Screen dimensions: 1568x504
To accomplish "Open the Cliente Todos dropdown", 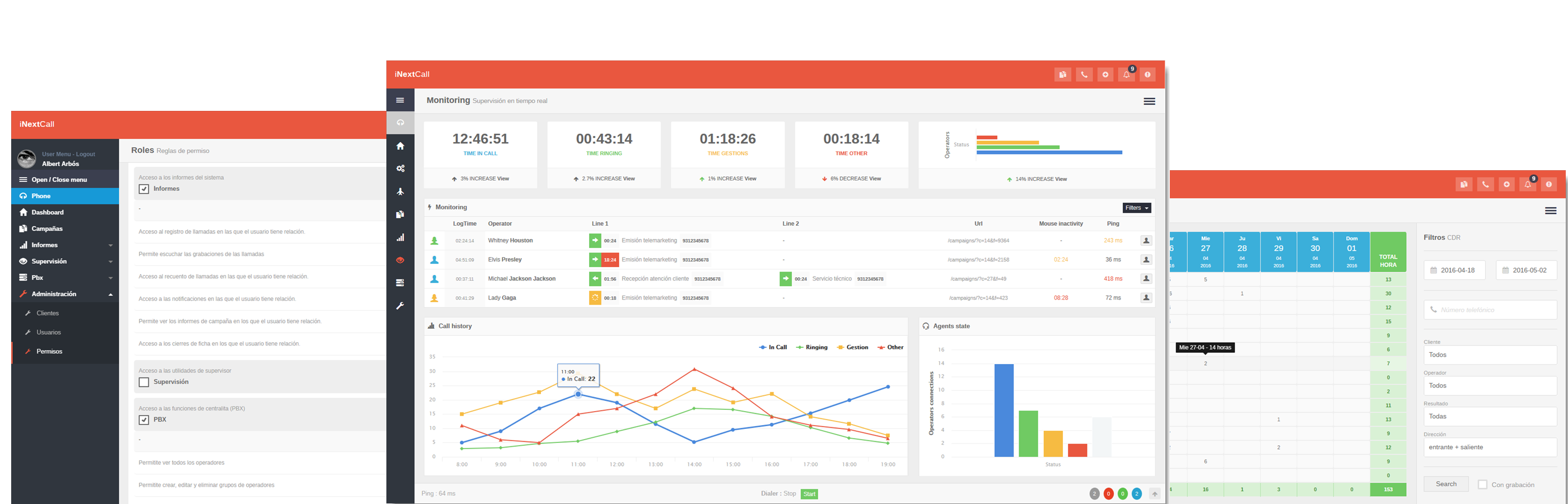I will click(x=1490, y=355).
